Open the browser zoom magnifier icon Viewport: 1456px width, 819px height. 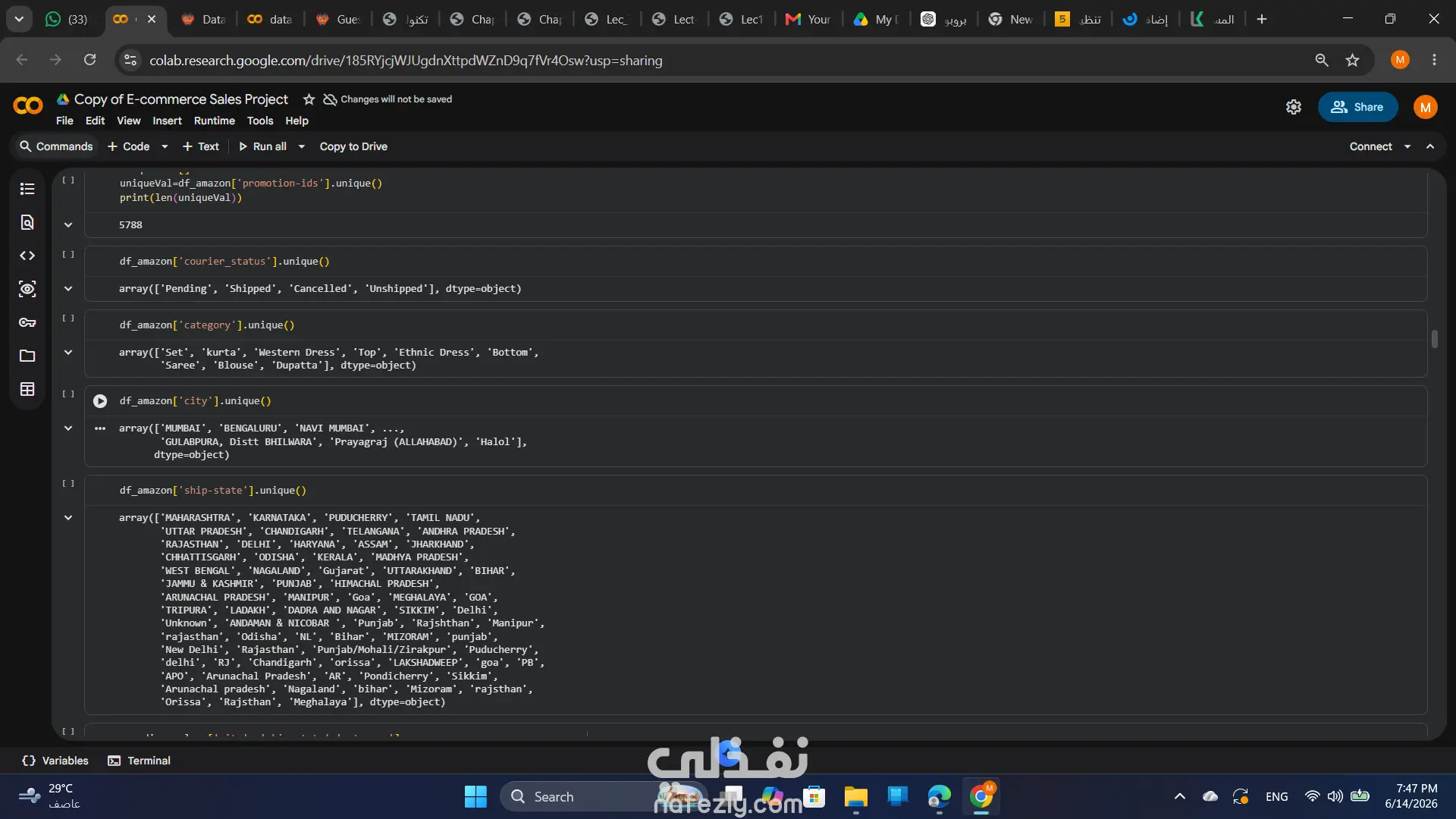[x=1322, y=60]
